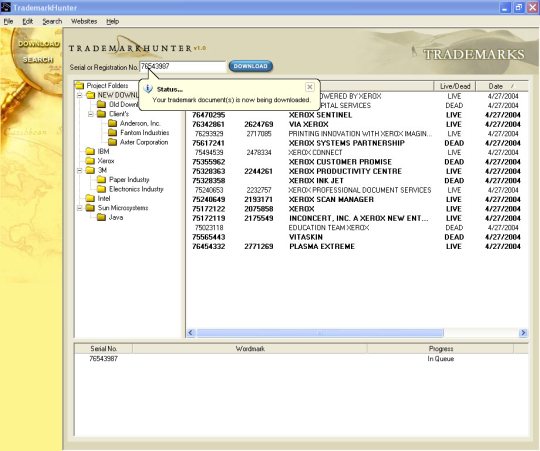This screenshot has height=451, width=540.
Task: Open the Help menu
Action: [112, 21]
